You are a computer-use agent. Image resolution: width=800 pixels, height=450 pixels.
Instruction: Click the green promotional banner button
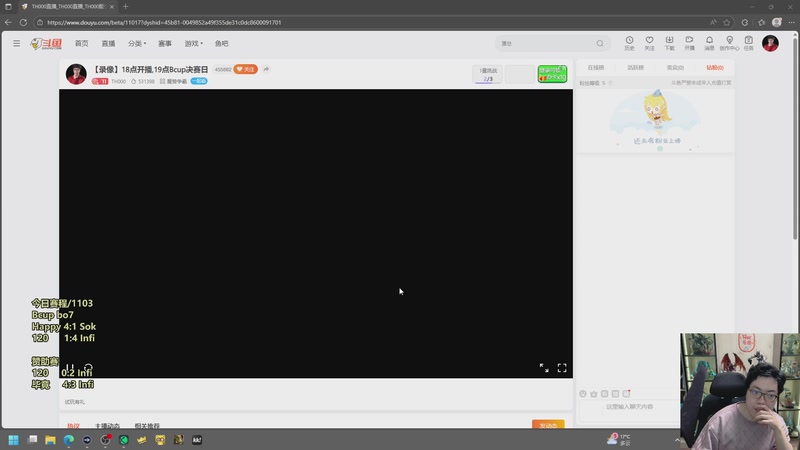(x=552, y=74)
